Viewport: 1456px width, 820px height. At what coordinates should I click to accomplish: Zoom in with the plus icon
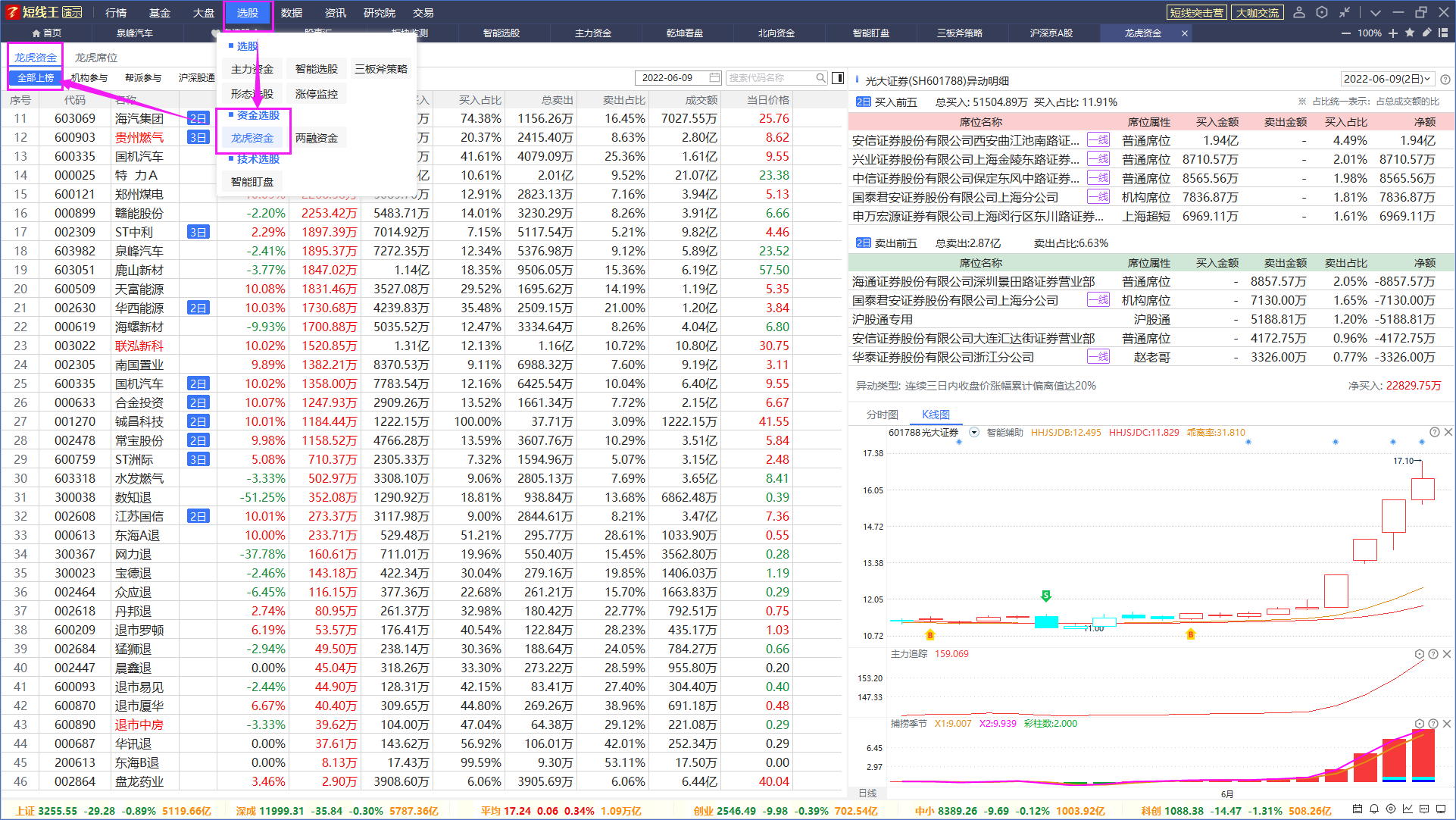tap(1393, 33)
